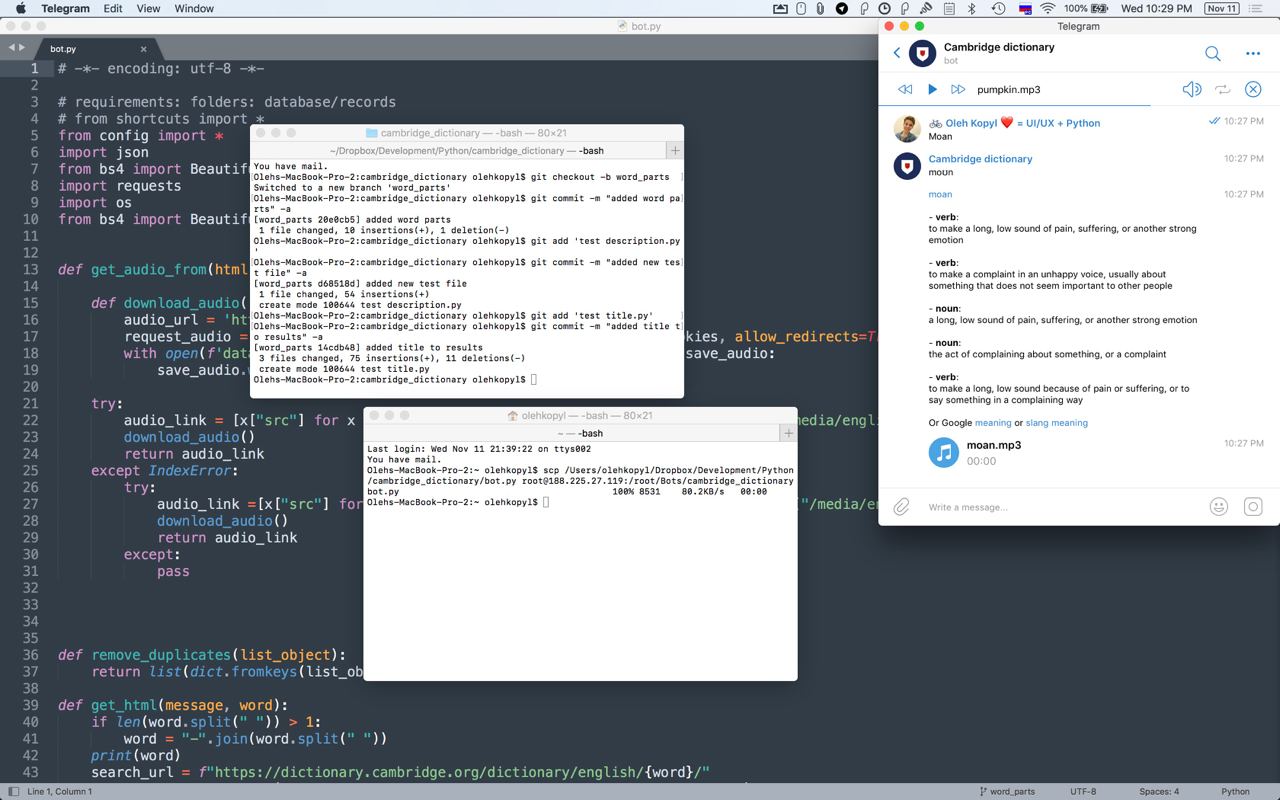
Task: Play the moan.mp3 audio message
Action: point(944,452)
